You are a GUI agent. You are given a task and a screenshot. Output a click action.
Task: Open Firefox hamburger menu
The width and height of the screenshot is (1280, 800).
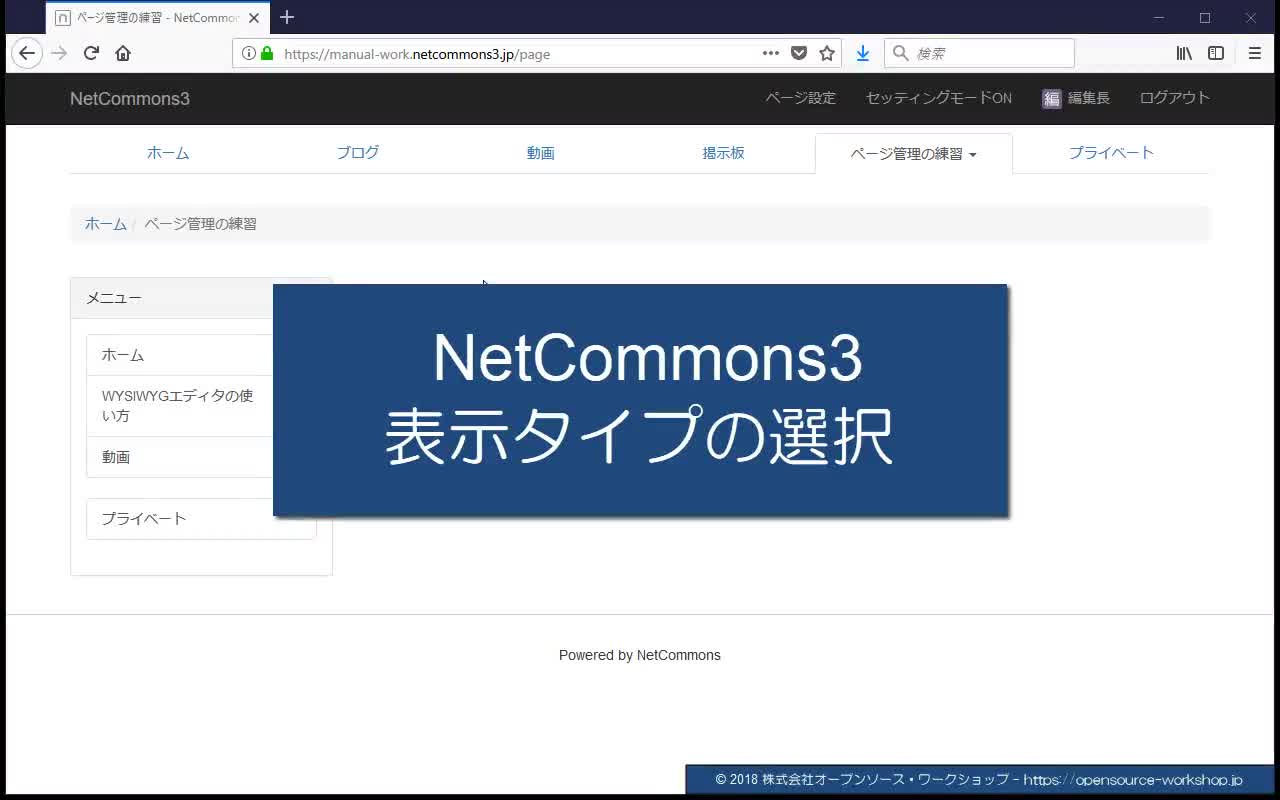pyautogui.click(x=1255, y=53)
